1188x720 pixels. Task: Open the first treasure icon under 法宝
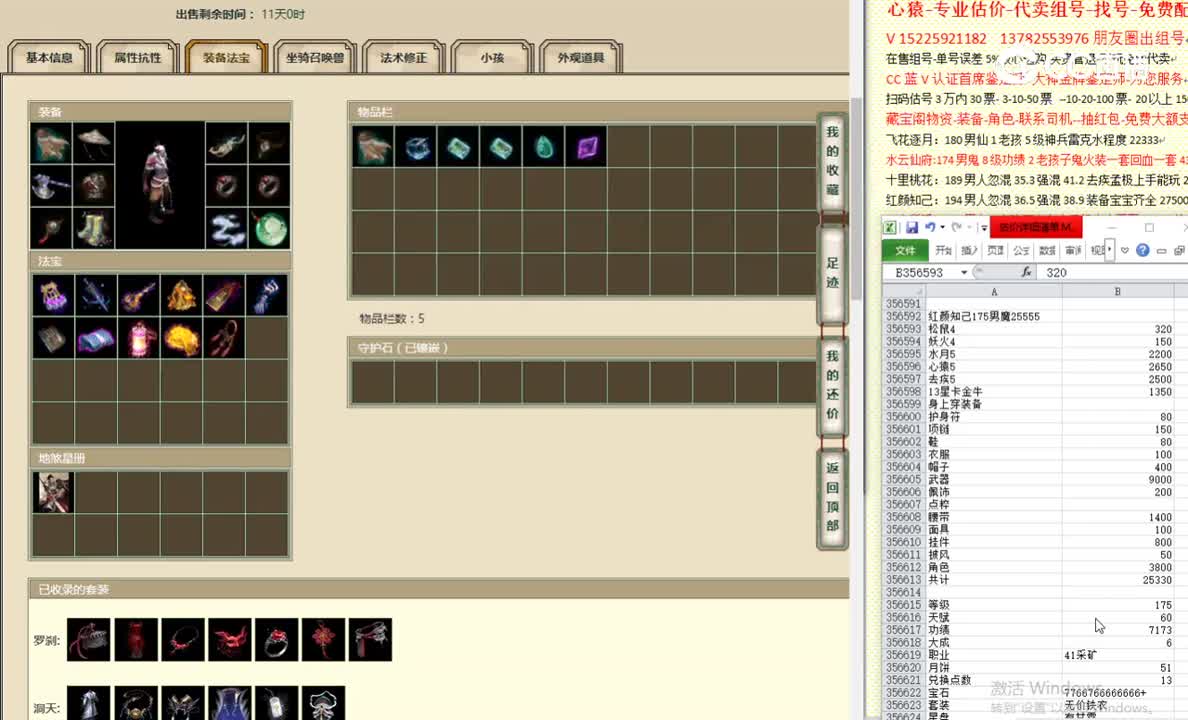coord(53,293)
